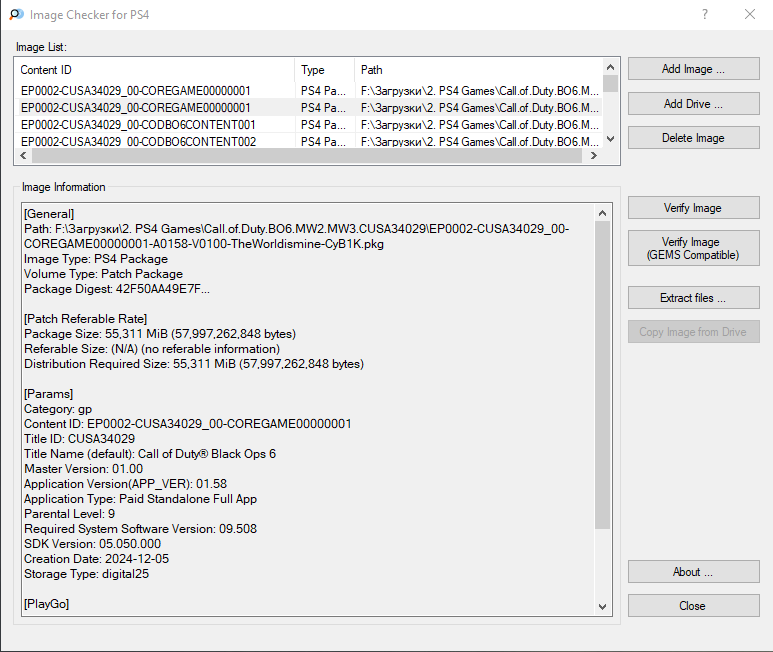Select the highlighted second COREGAME00000001 row
This screenshot has height=652, width=773.
309,107
